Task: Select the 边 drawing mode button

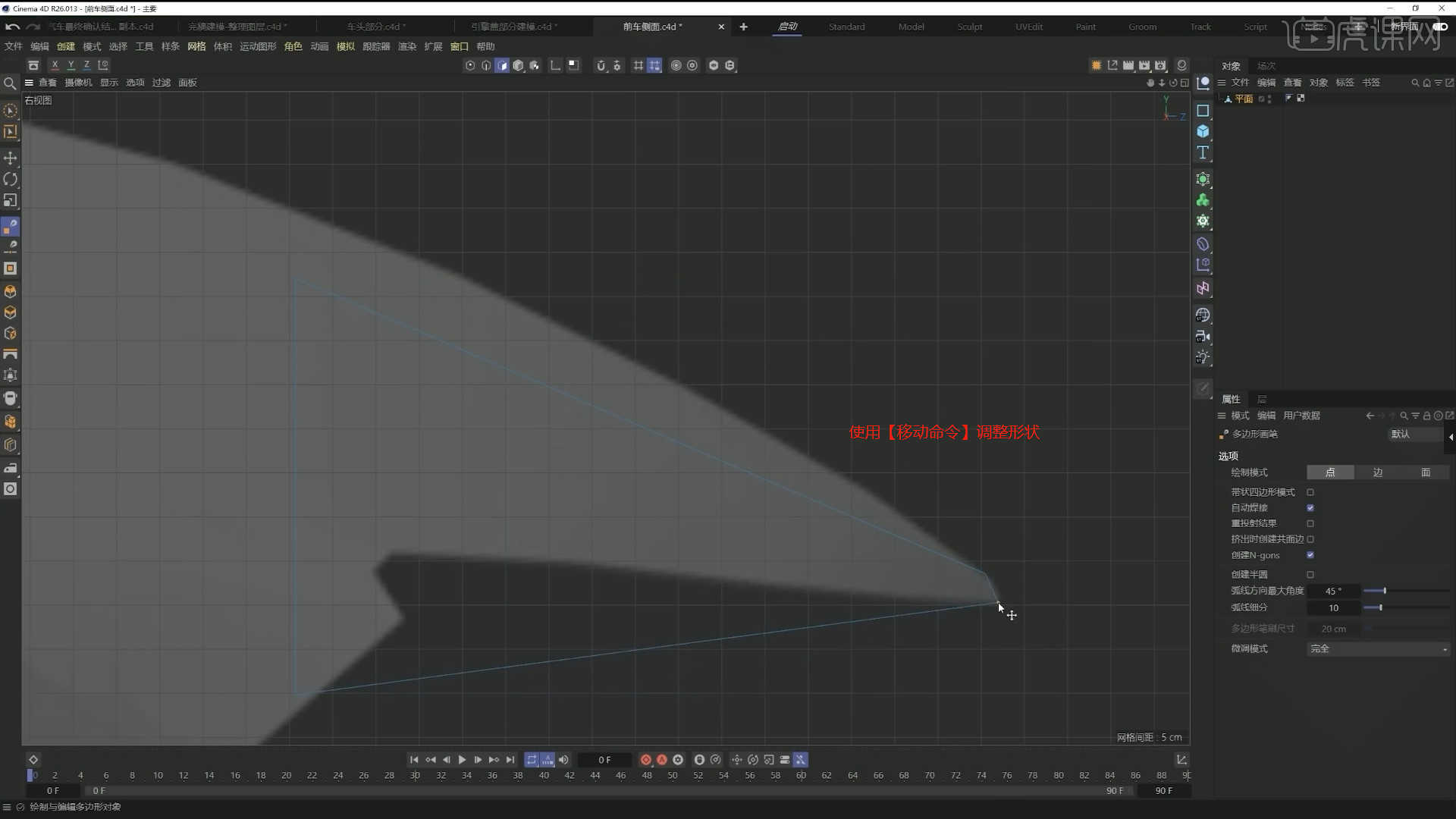Action: point(1377,472)
